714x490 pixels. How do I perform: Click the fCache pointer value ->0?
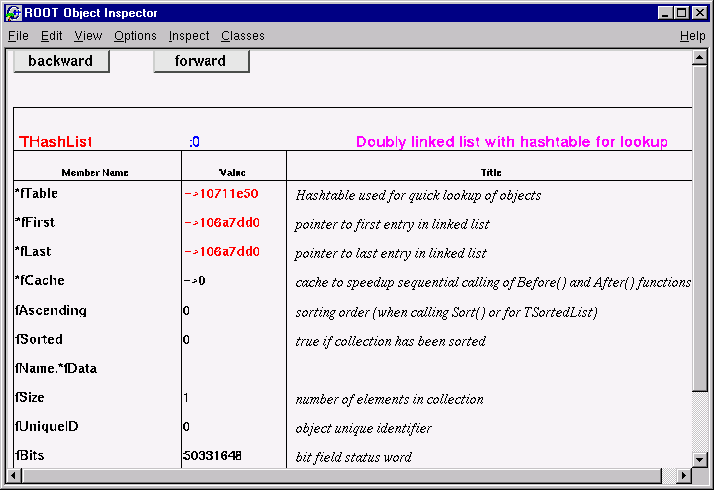pos(194,281)
